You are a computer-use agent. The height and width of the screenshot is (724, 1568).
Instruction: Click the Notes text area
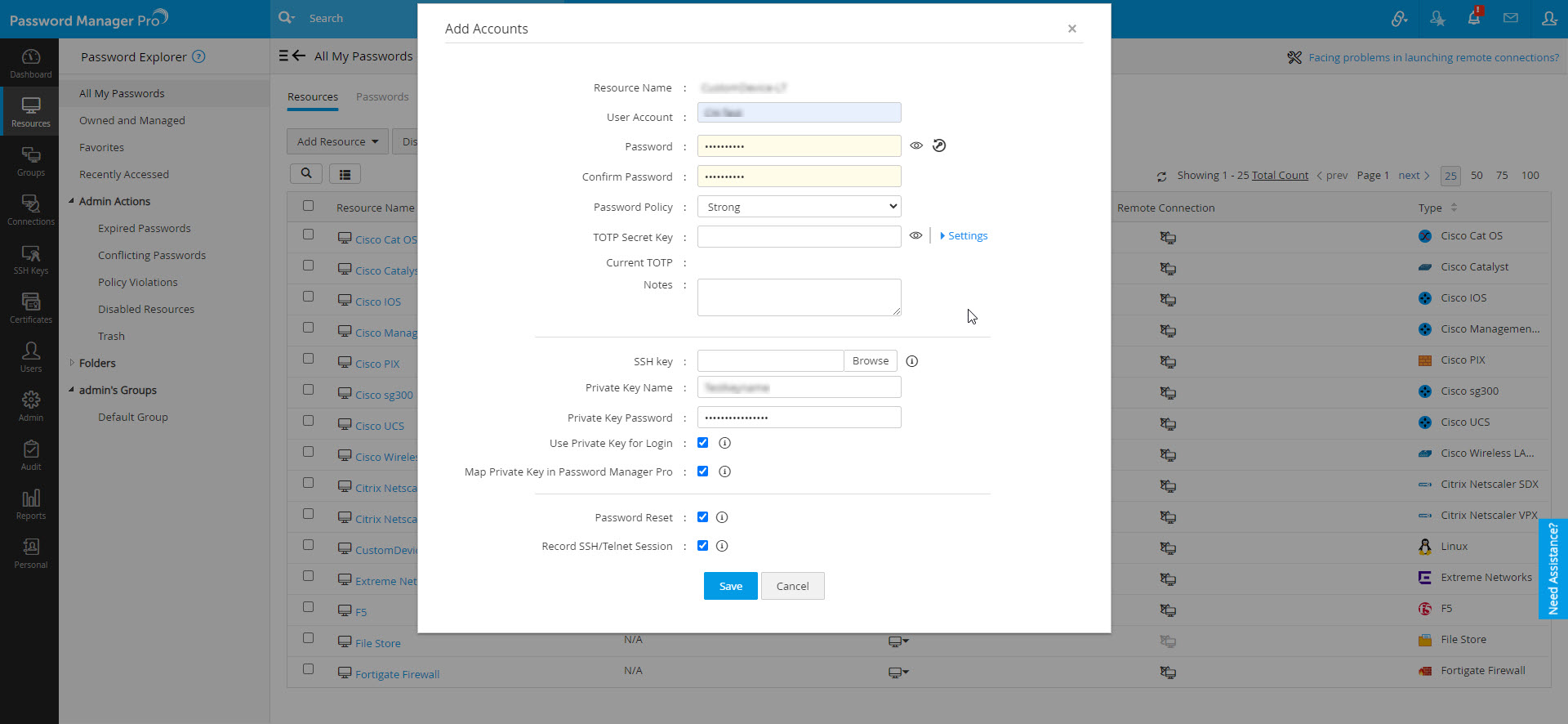[799, 297]
